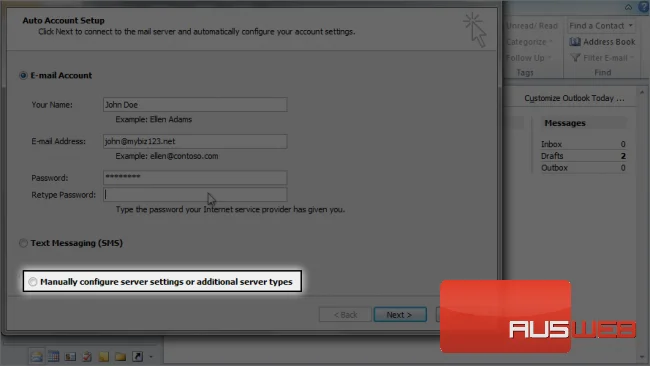Minimize the ribbon with the caret icon
This screenshot has height=366, width=650.
click(628, 7)
